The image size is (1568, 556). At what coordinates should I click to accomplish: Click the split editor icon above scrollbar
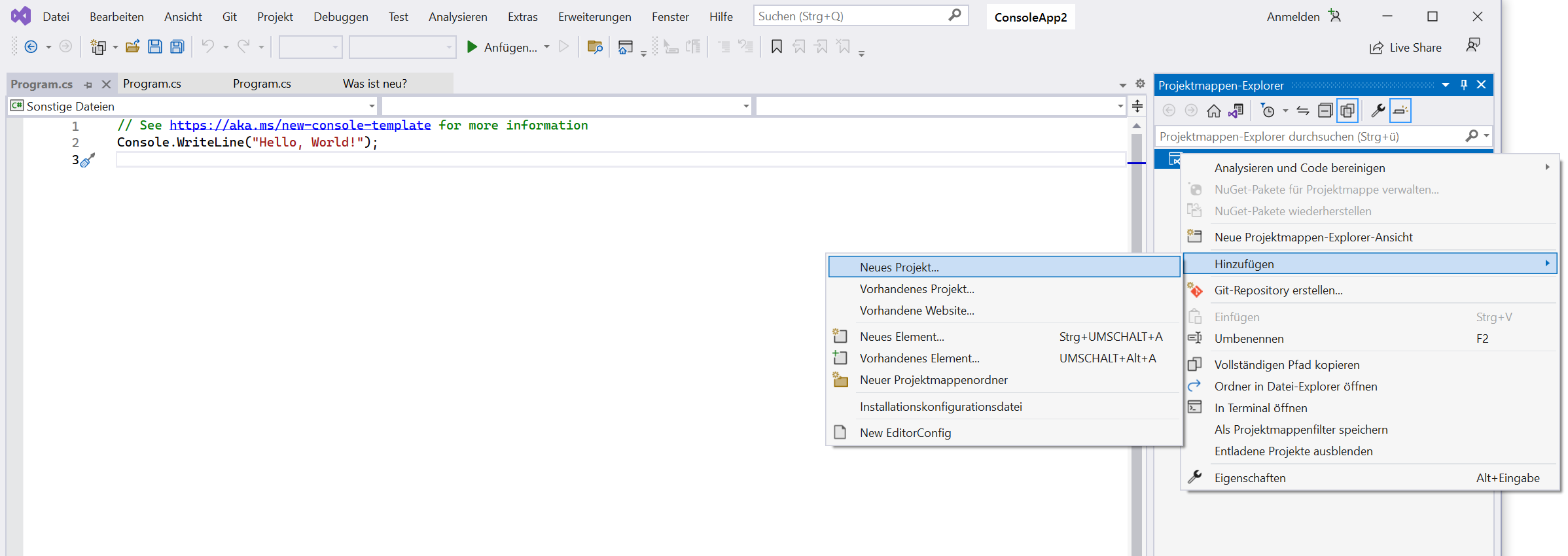pos(1137,106)
